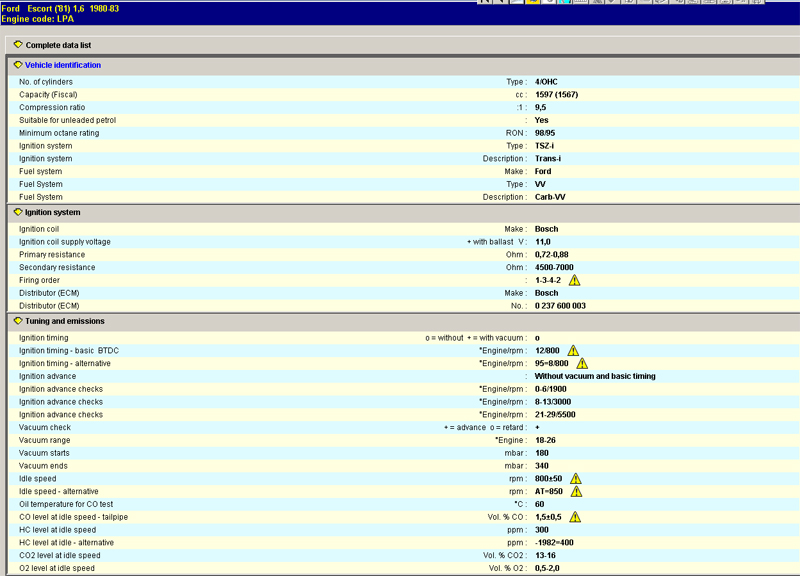
Task: Click yellow icon beside Complete data list
Action: tap(18, 45)
